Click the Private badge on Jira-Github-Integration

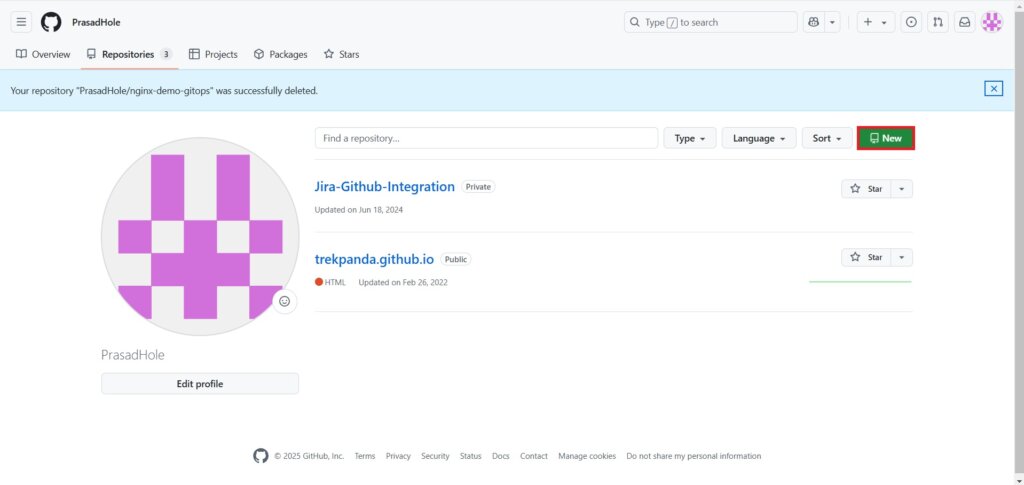(x=478, y=187)
